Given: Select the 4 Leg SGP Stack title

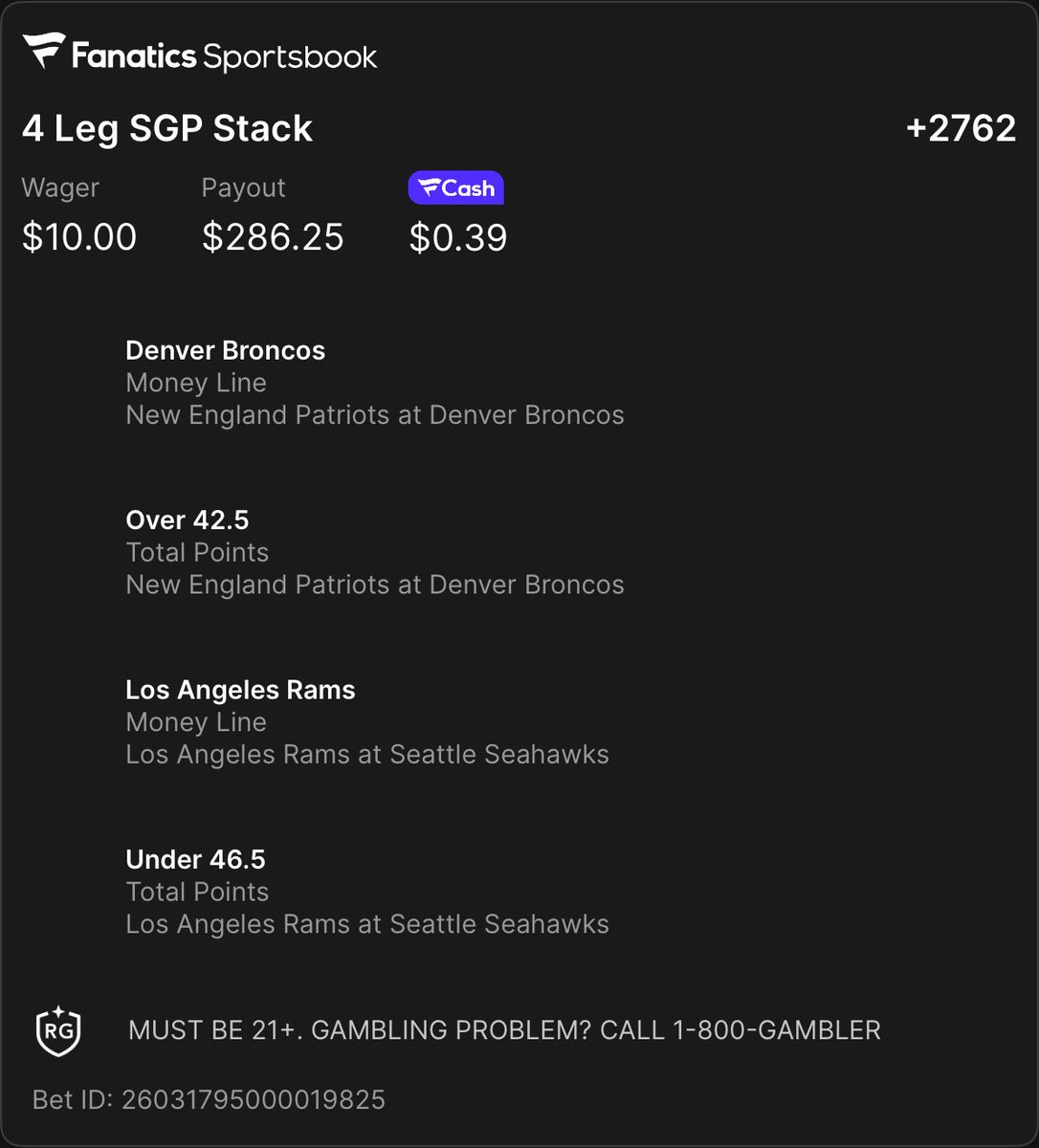Looking at the screenshot, I should pos(167,128).
